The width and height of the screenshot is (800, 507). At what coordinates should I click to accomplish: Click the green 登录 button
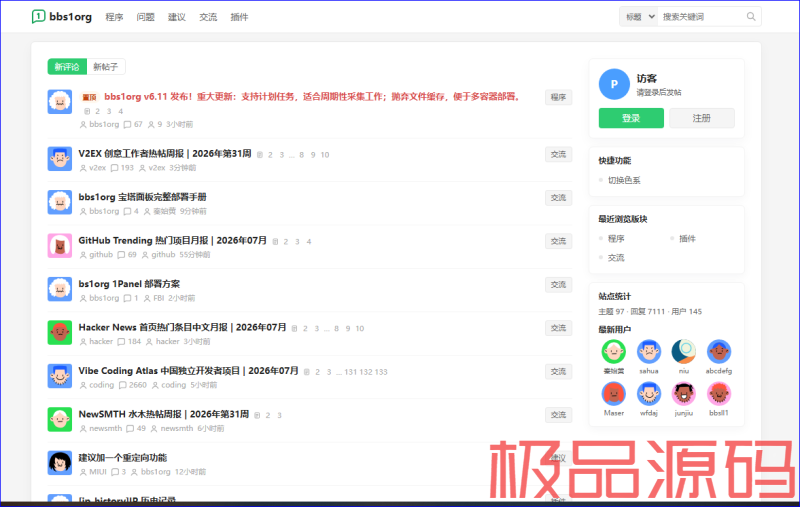(x=631, y=118)
